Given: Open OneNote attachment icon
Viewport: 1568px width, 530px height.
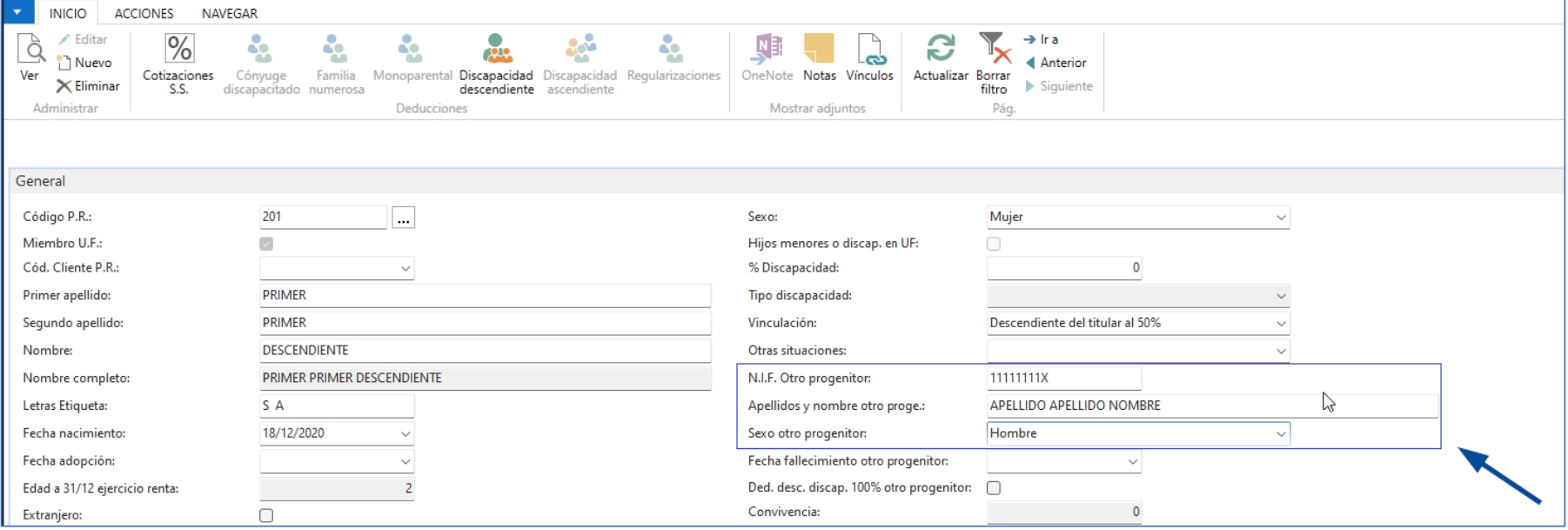Looking at the screenshot, I should pos(767,50).
